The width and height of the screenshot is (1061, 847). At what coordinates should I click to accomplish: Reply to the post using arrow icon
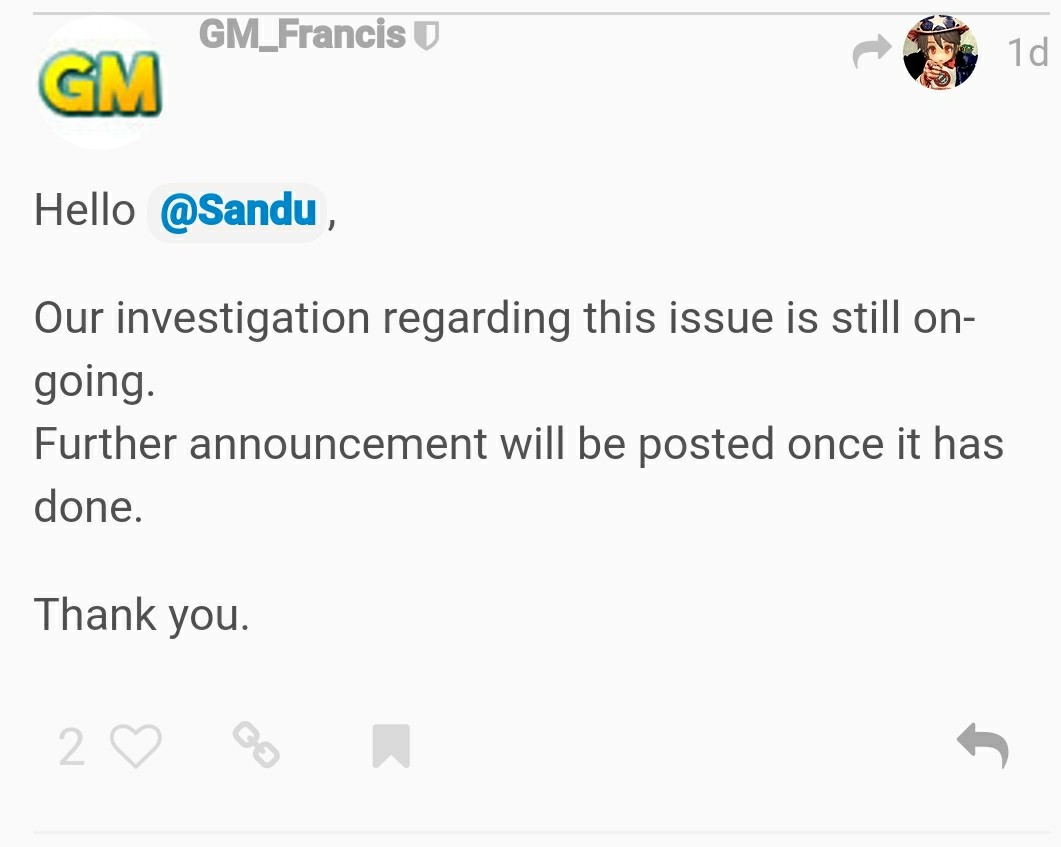982,746
